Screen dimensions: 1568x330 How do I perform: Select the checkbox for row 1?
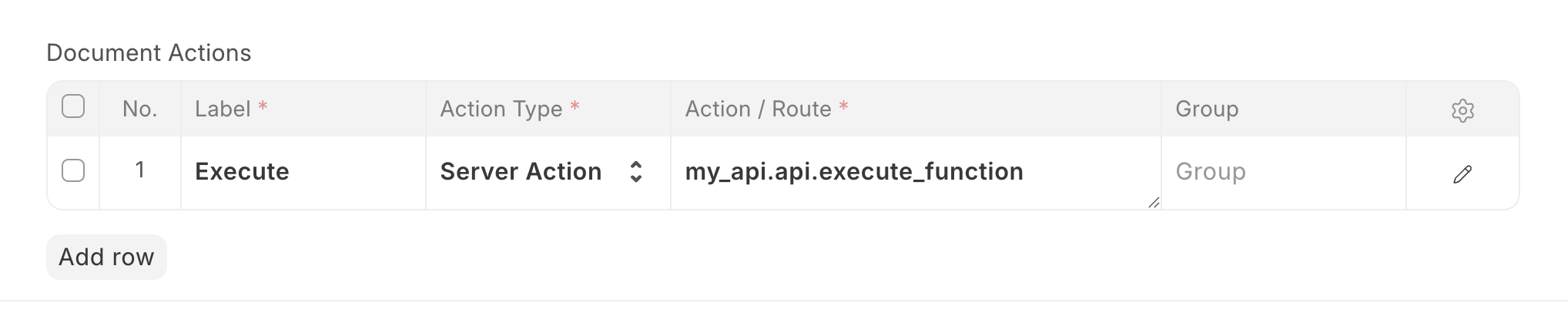73,170
